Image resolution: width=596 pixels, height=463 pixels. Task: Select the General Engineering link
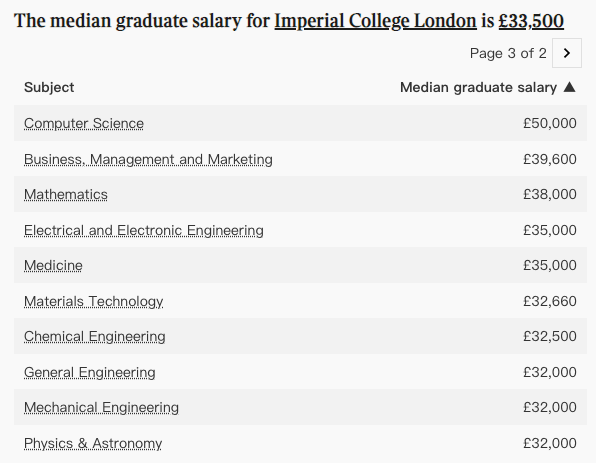[x=90, y=373]
